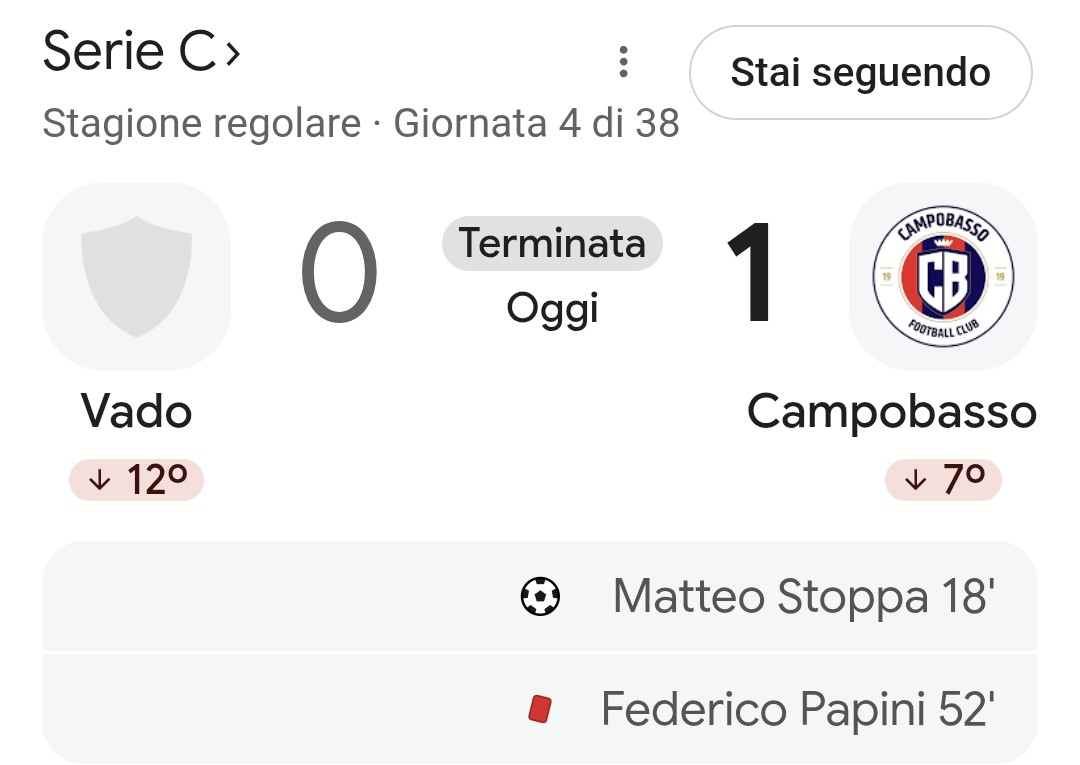Image resolution: width=1080 pixels, height=765 pixels.
Task: Click the Terminata match status chip
Action: coord(552,243)
